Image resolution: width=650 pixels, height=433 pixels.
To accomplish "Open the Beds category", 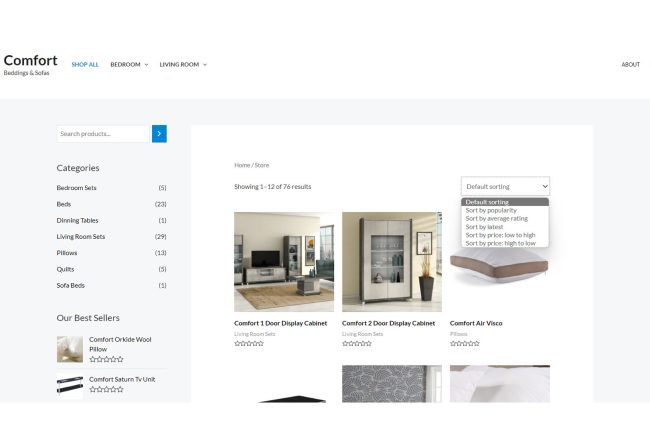I will tap(64, 204).
